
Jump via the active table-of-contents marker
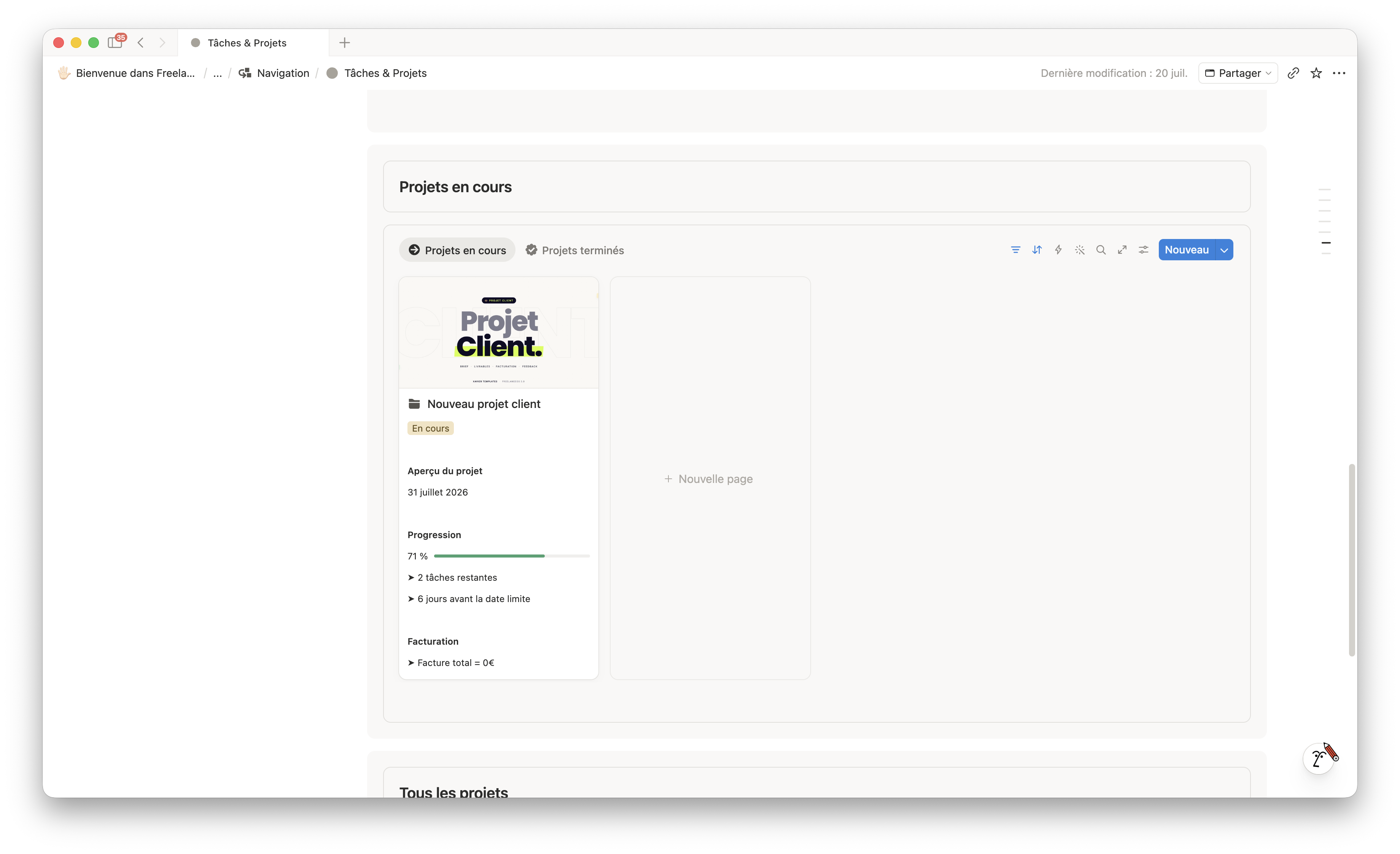1325,243
